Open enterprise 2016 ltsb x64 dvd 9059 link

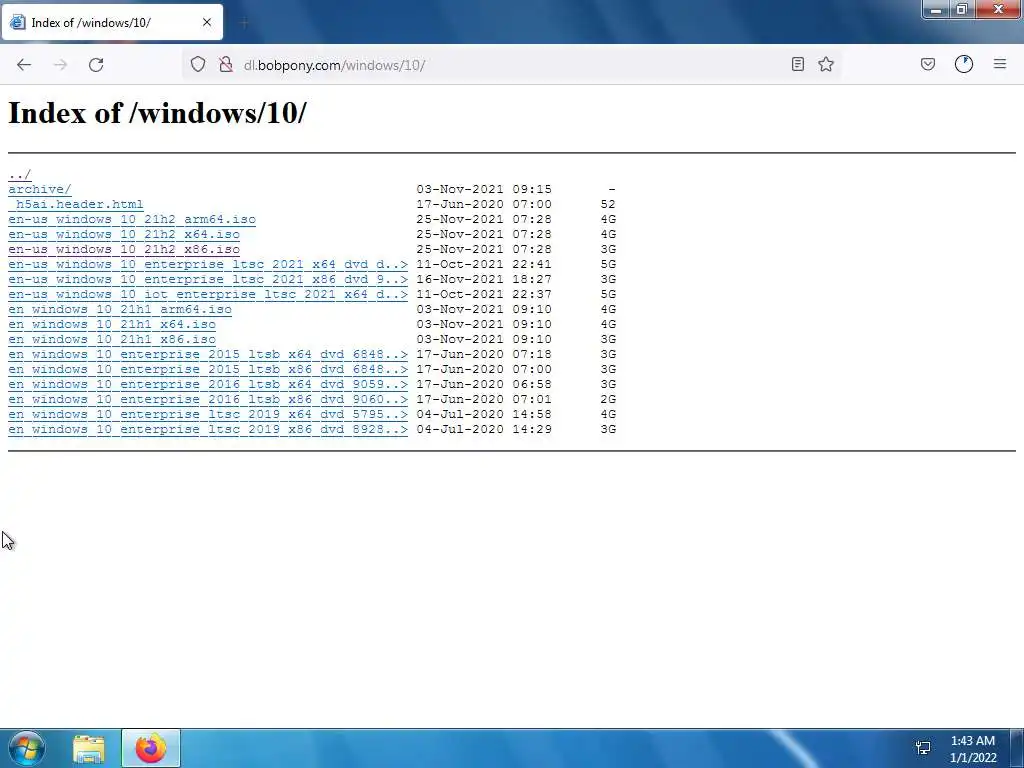[x=208, y=385]
